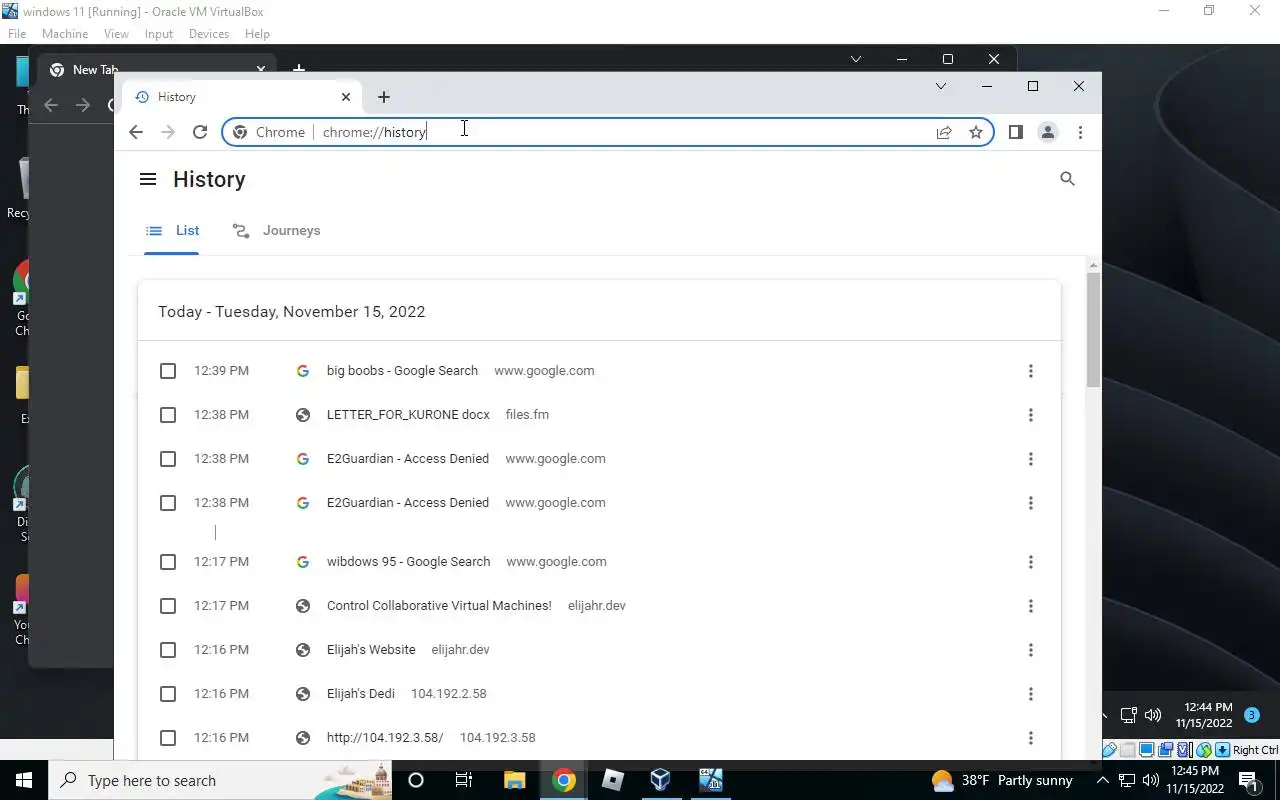1280x800 pixels.
Task: Open the VirtualBox View menu
Action: (x=116, y=34)
